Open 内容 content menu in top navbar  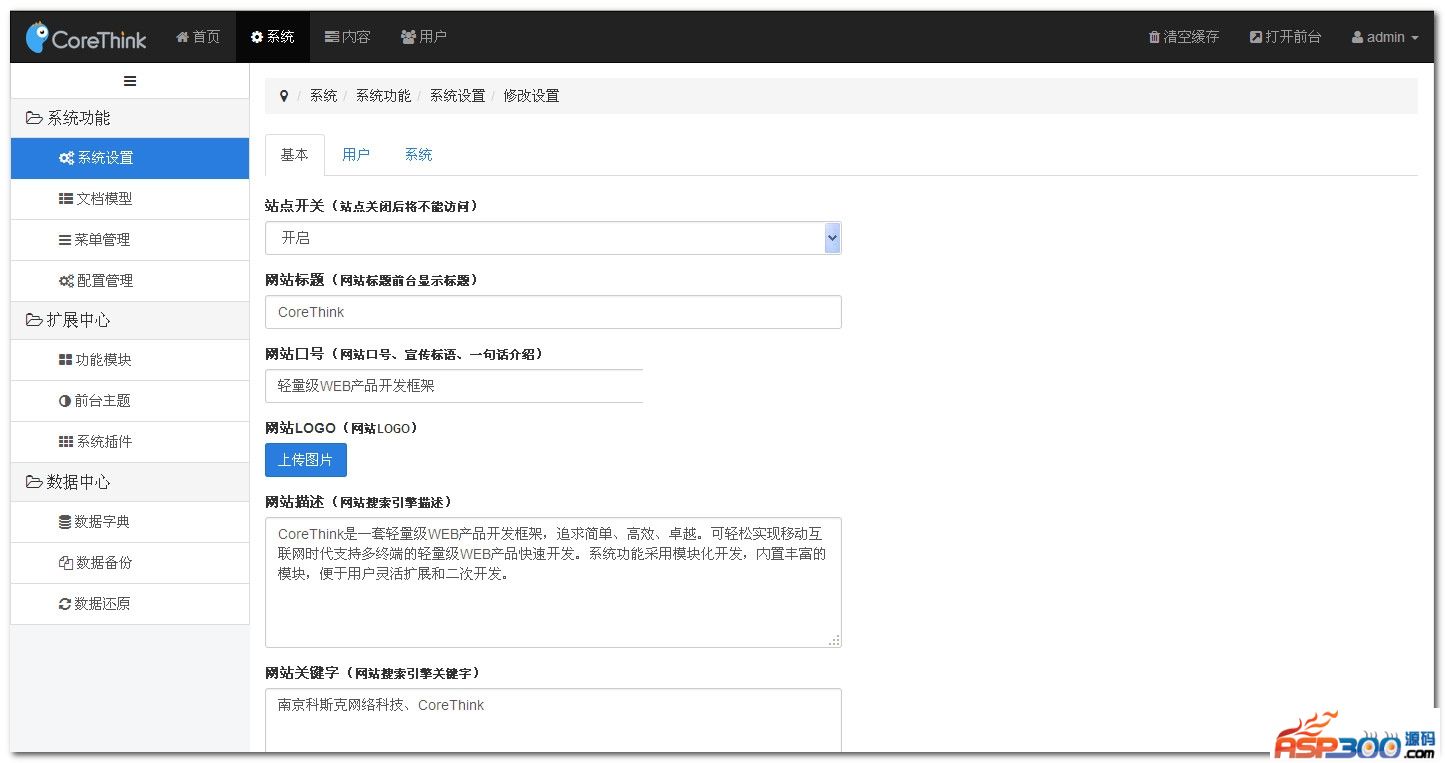click(347, 37)
